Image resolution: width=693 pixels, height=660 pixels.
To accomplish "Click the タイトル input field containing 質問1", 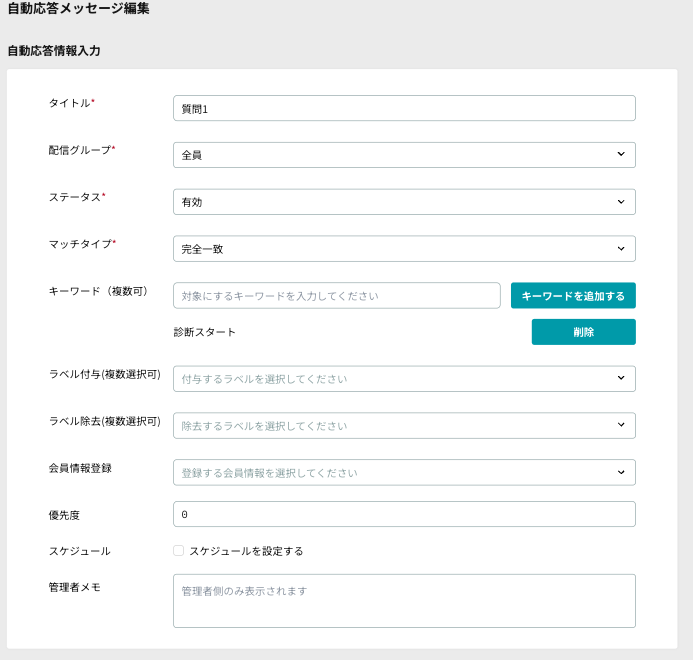I will (404, 108).
